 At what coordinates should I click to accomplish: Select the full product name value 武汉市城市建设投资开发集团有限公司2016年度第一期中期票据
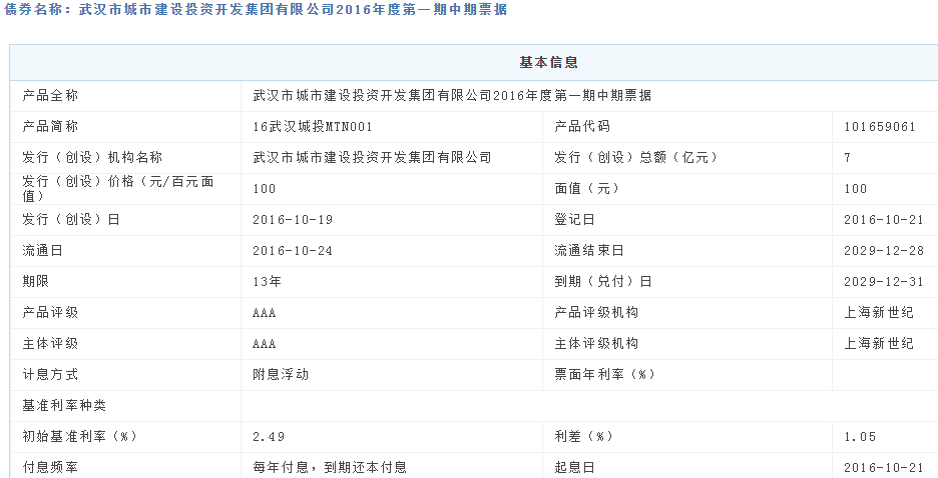coord(452,96)
